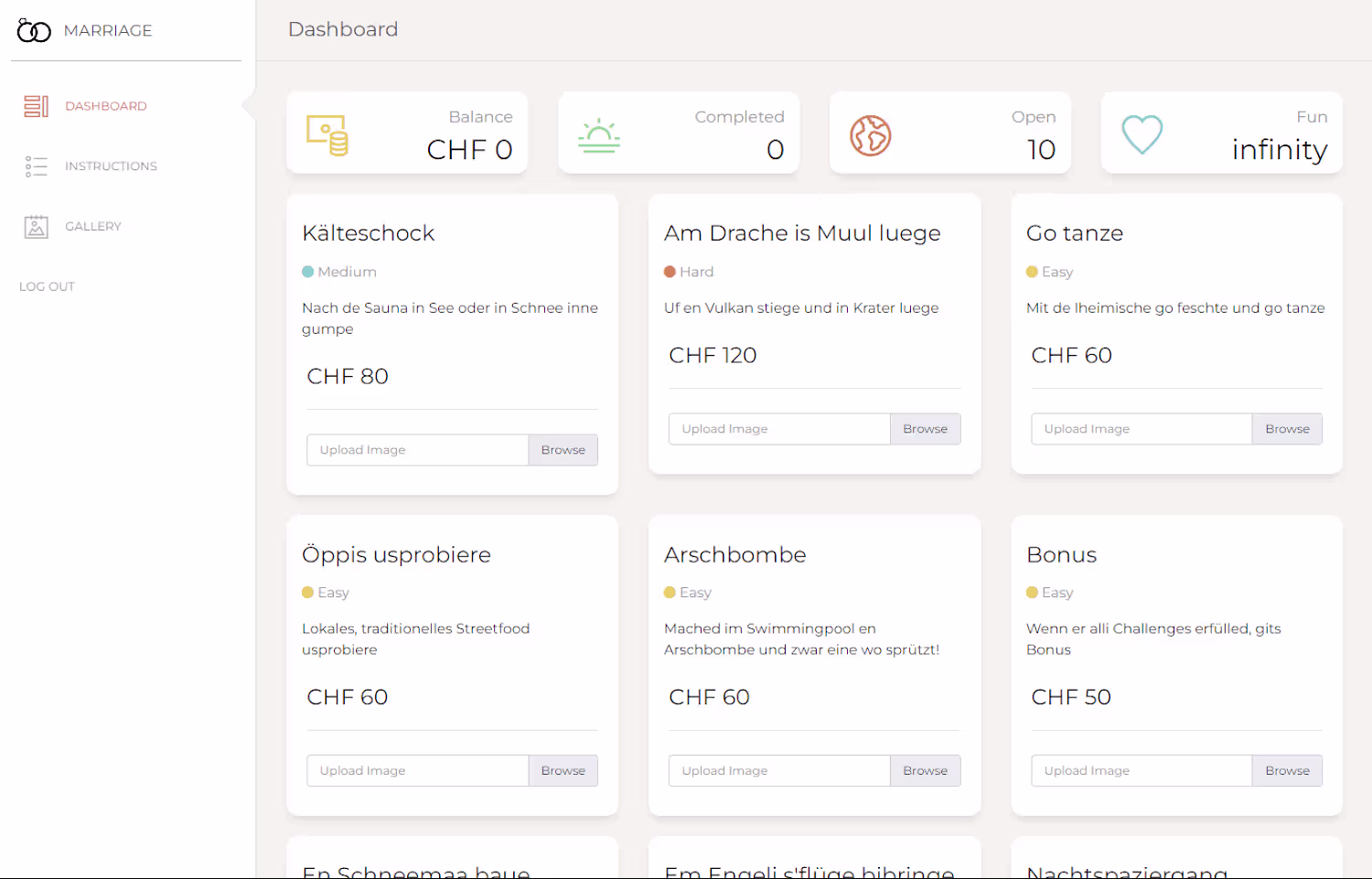Click the Dashboard sidebar icon
The height and width of the screenshot is (879, 1372).
pyautogui.click(x=36, y=106)
